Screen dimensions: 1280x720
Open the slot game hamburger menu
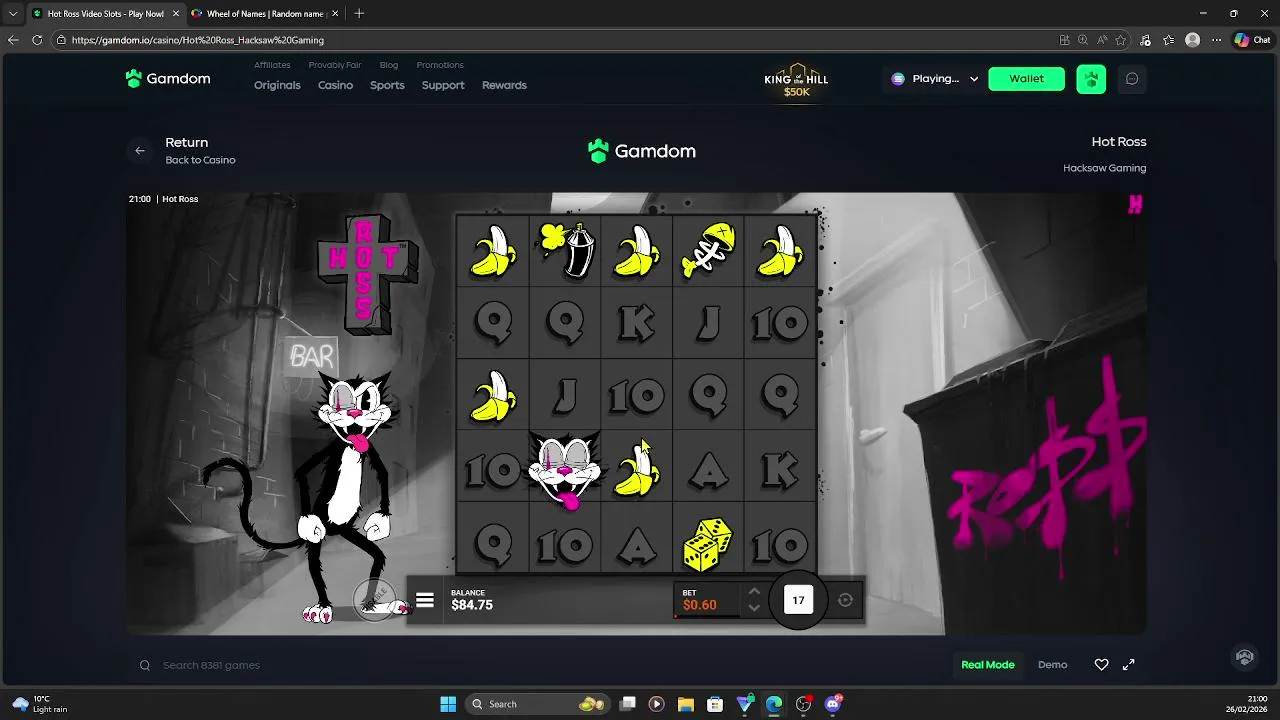coord(425,600)
